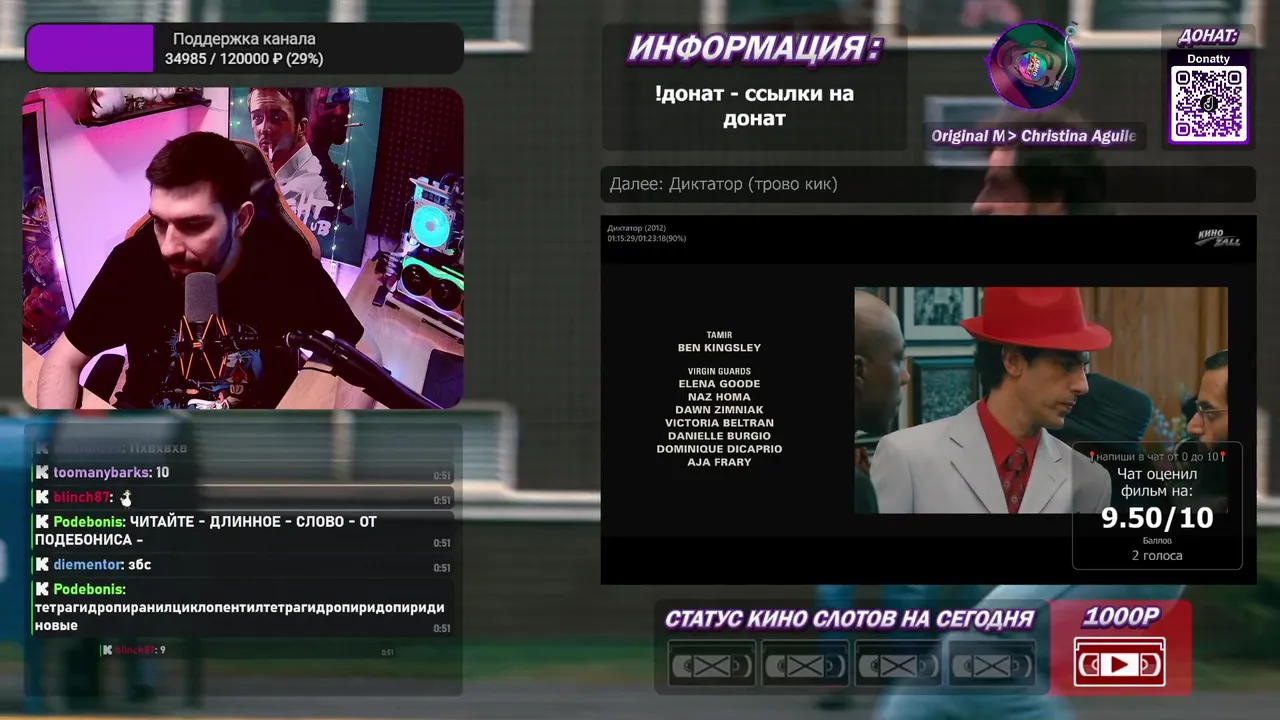This screenshot has height=720, width=1280.
Task: Click the 0:51 timestamp on toomanybarks row
Action: click(x=442, y=476)
